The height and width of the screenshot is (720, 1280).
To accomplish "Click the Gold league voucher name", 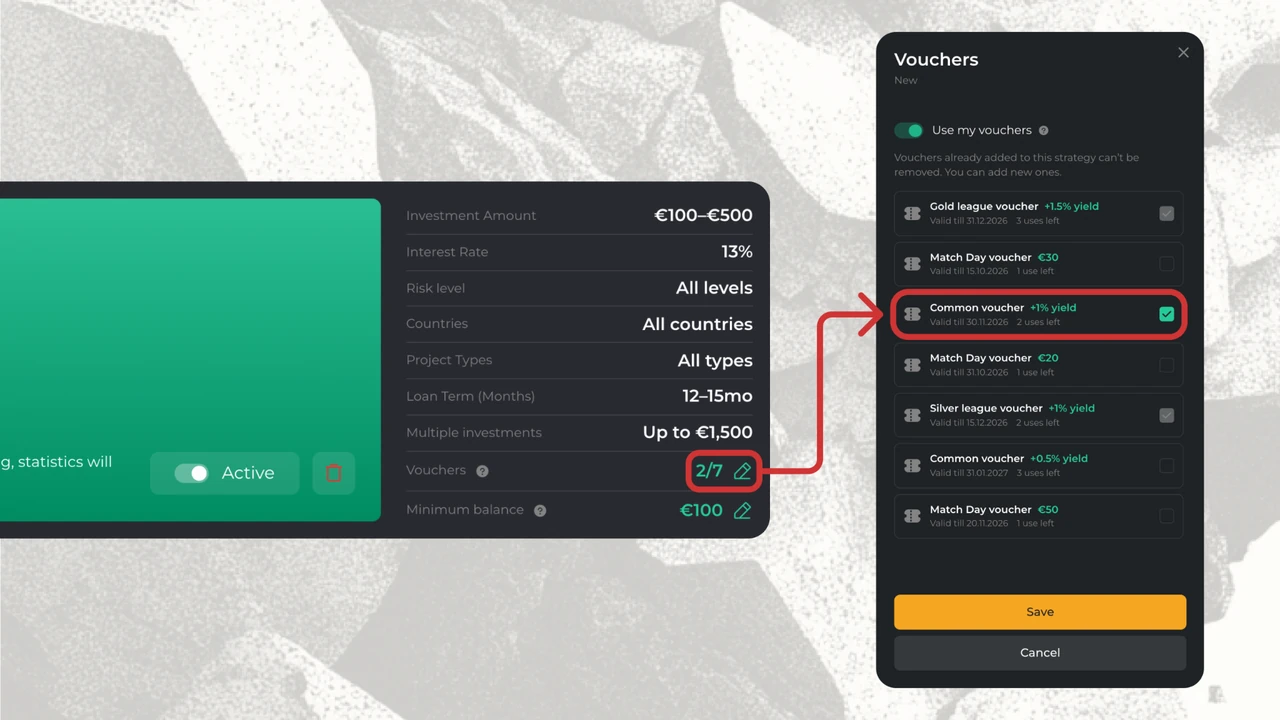I will coord(983,206).
